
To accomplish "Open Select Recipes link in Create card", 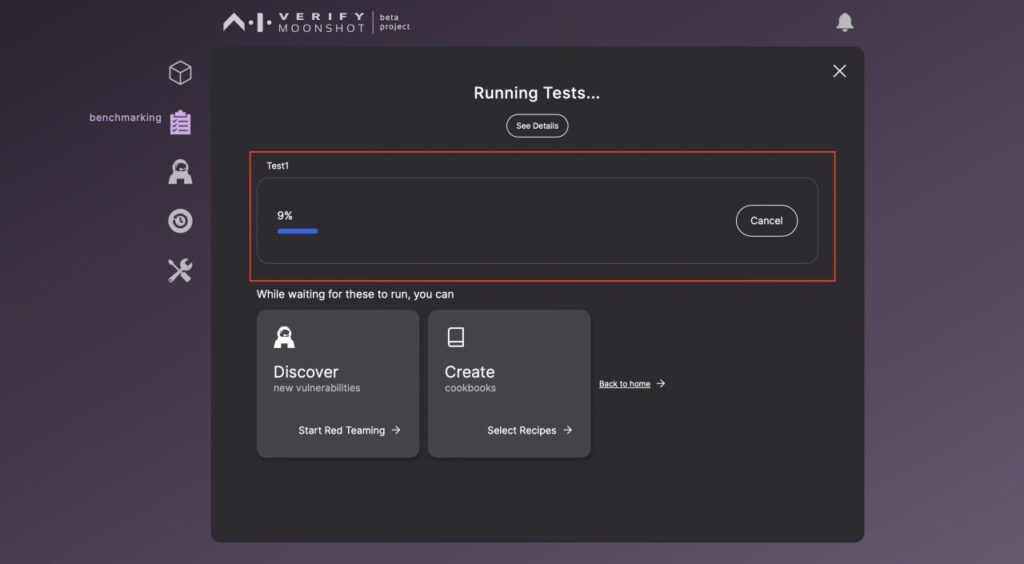I will 521,430.
